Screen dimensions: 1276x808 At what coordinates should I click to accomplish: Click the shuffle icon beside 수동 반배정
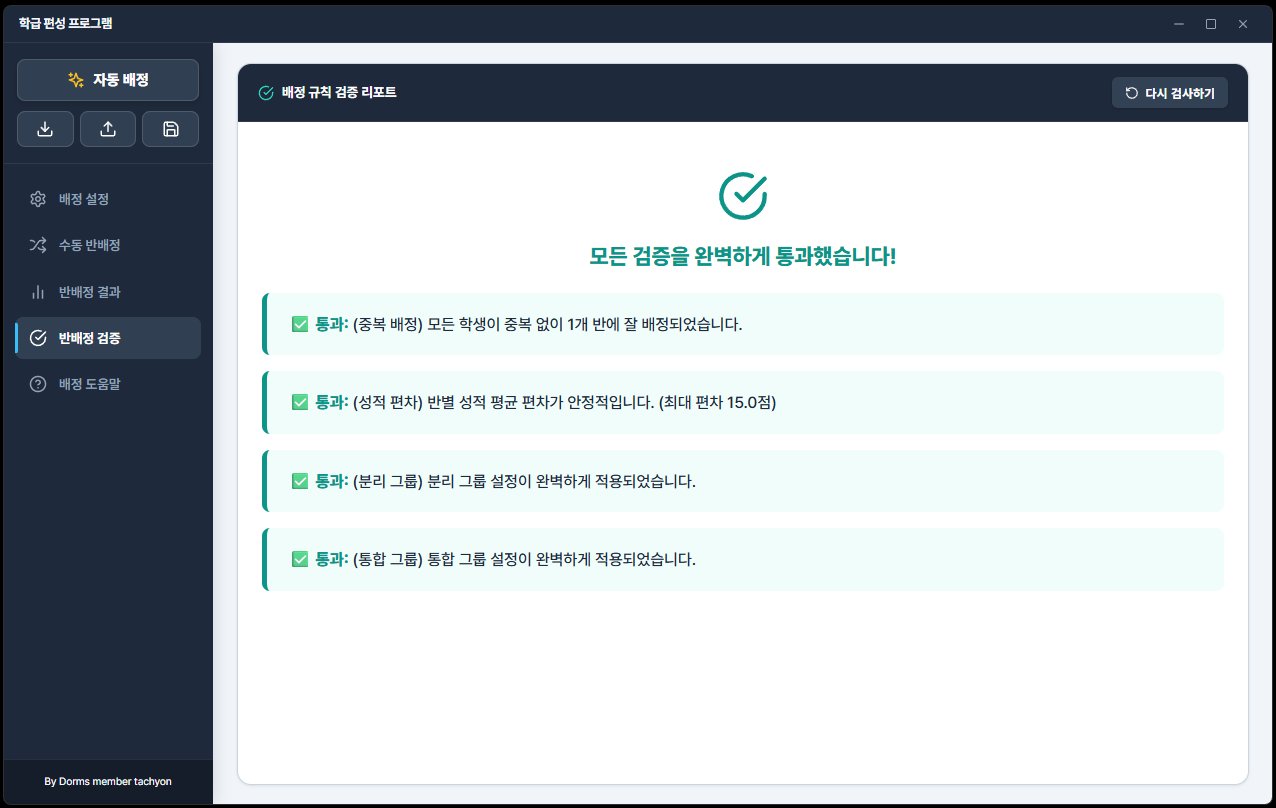coord(38,245)
